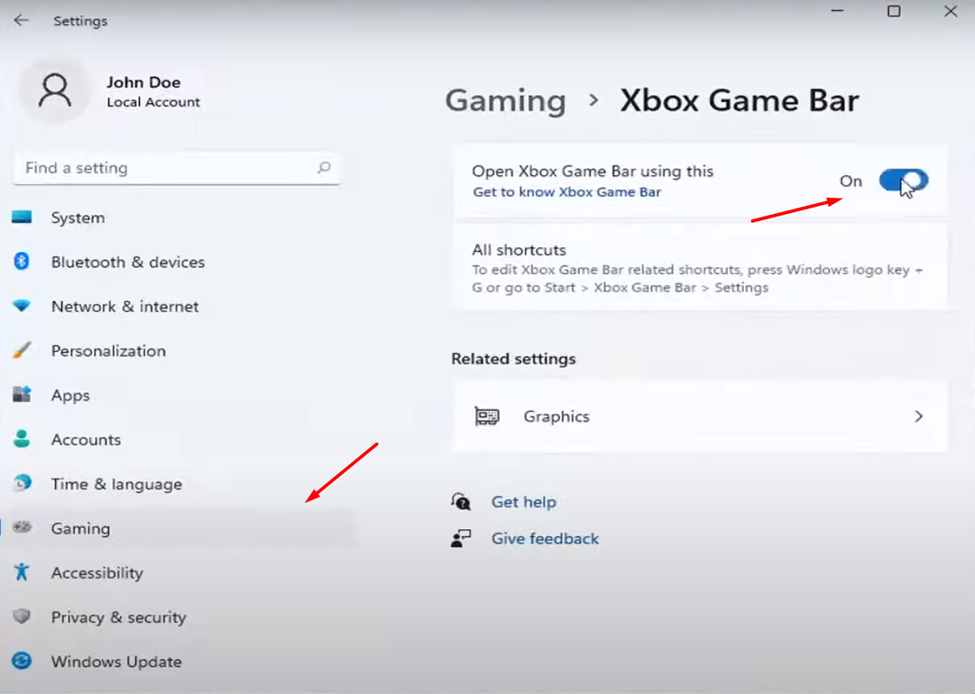Go back to Gaming via breadcrumb

(506, 101)
